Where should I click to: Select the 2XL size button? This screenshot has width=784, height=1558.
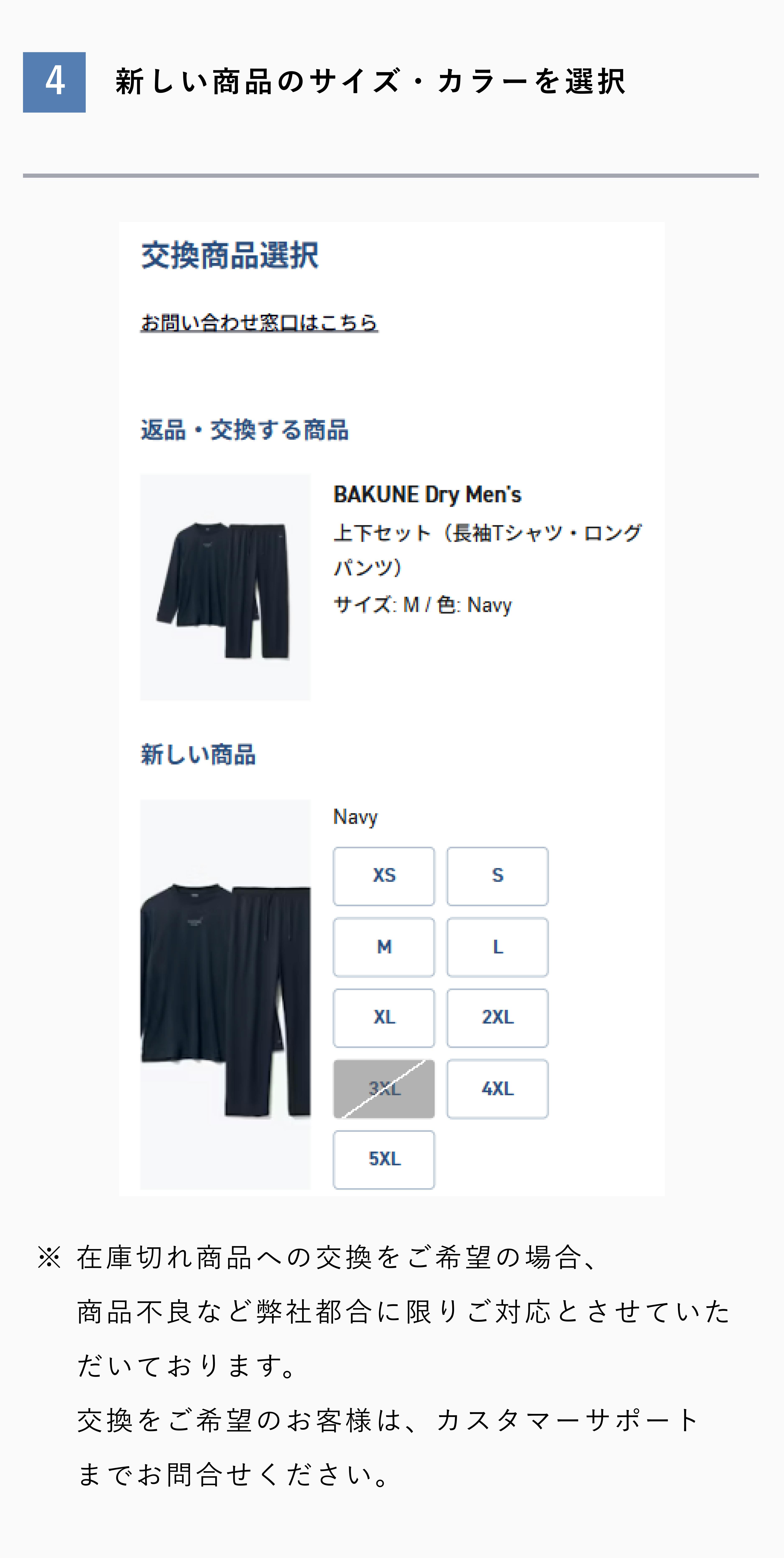coord(498,1017)
